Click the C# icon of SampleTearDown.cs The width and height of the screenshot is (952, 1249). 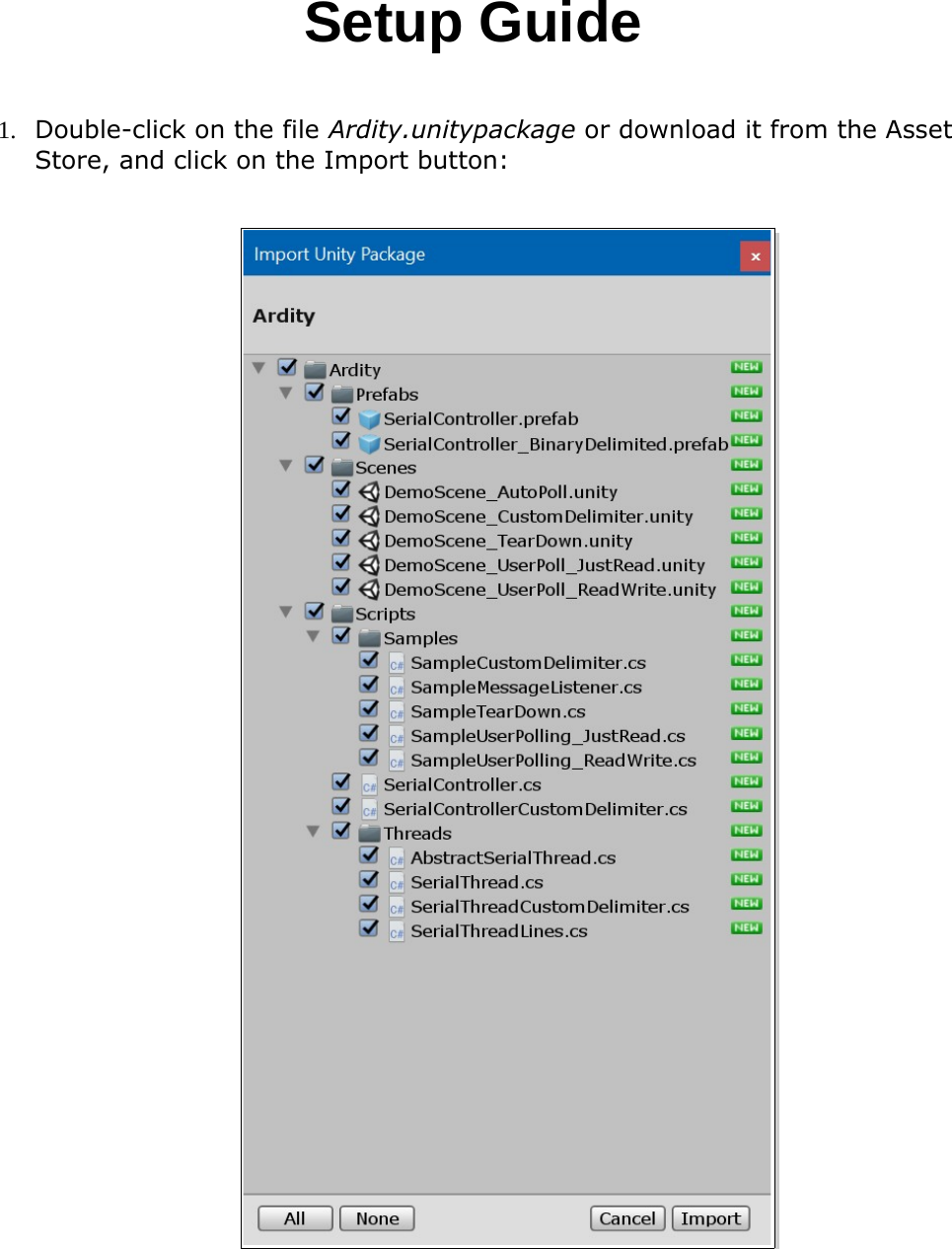pyautogui.click(x=397, y=711)
